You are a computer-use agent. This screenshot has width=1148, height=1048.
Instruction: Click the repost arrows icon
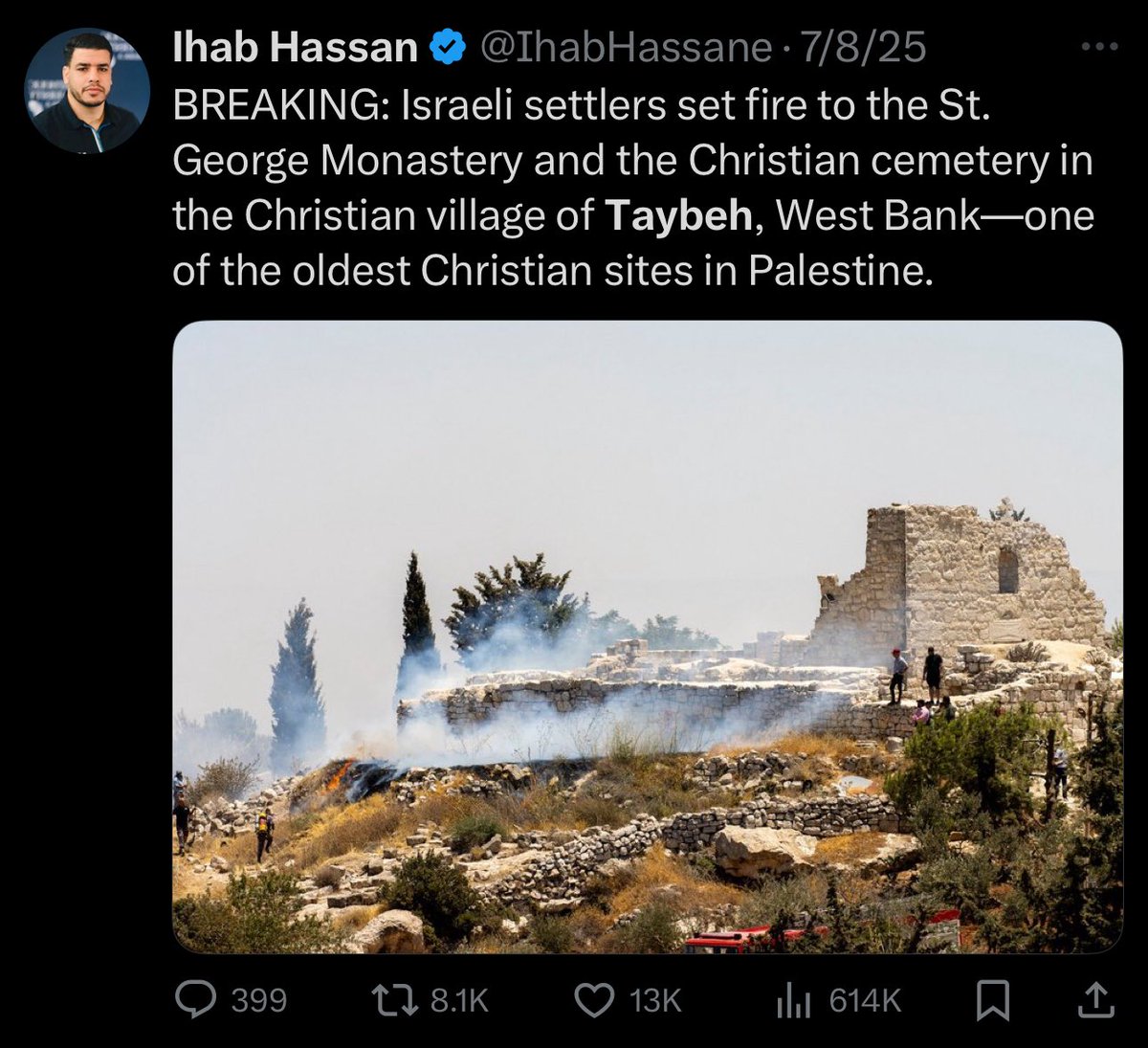point(394,1001)
